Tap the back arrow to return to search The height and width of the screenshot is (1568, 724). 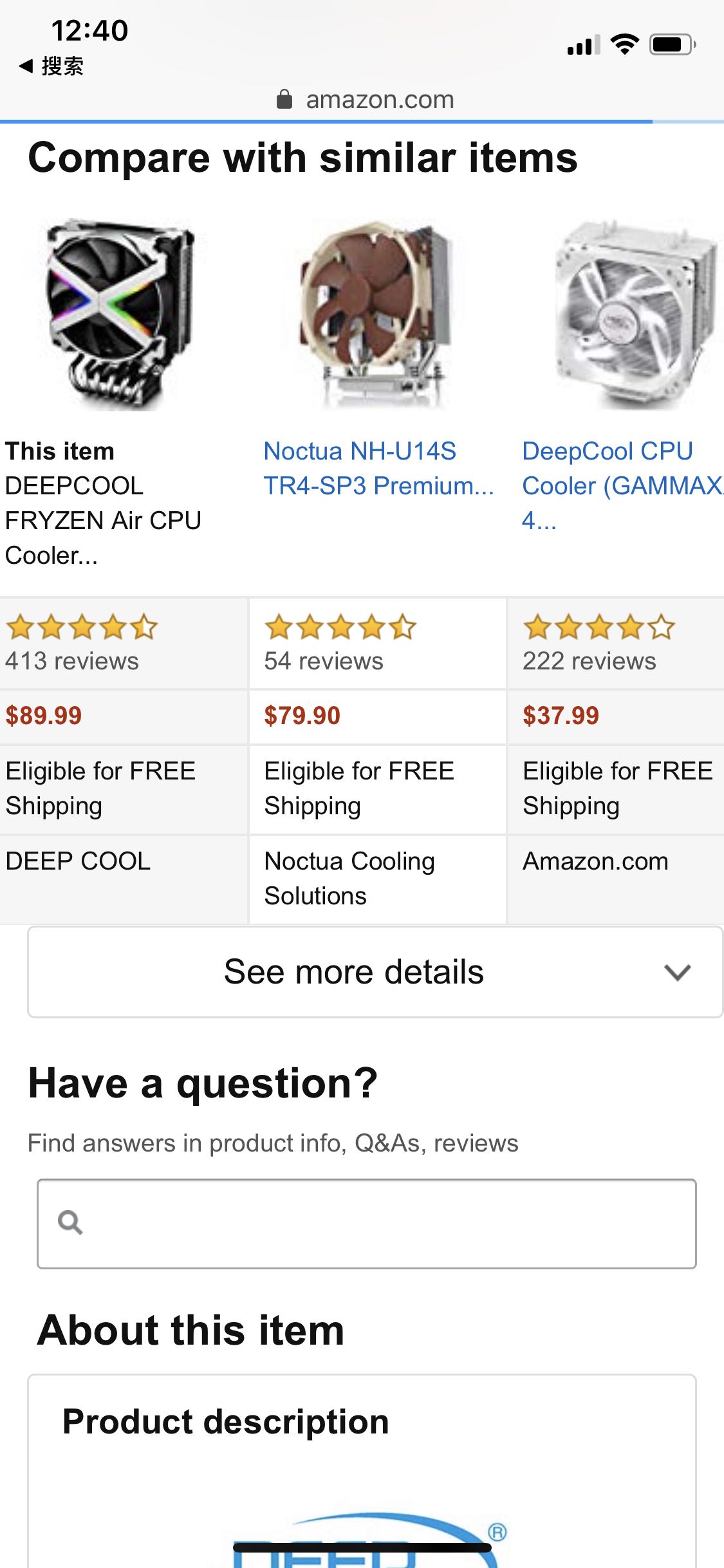26,66
